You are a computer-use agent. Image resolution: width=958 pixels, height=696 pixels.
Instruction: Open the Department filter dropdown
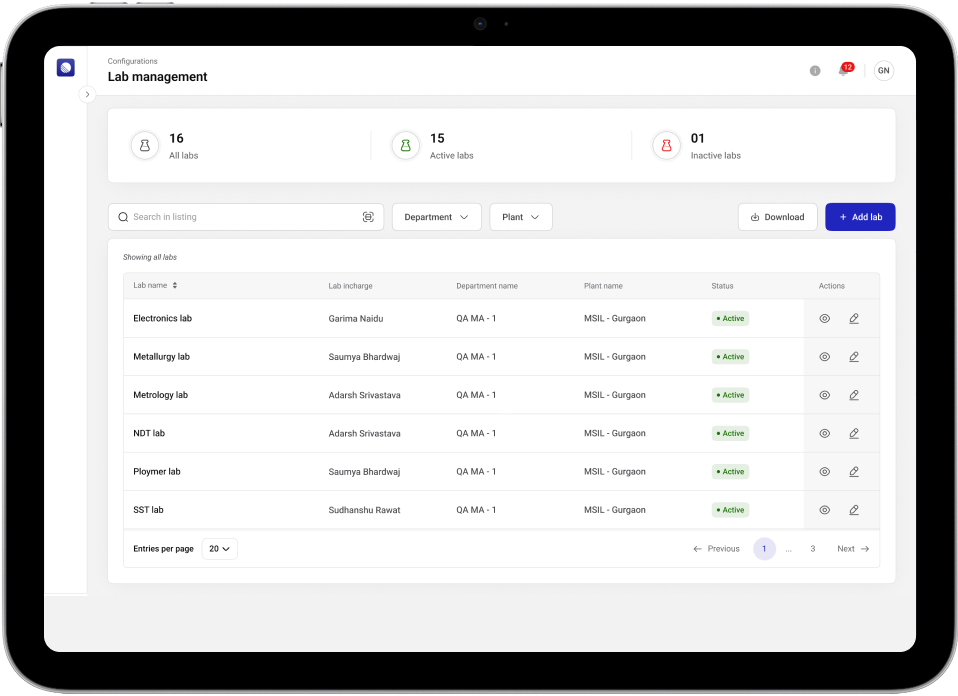coord(436,217)
